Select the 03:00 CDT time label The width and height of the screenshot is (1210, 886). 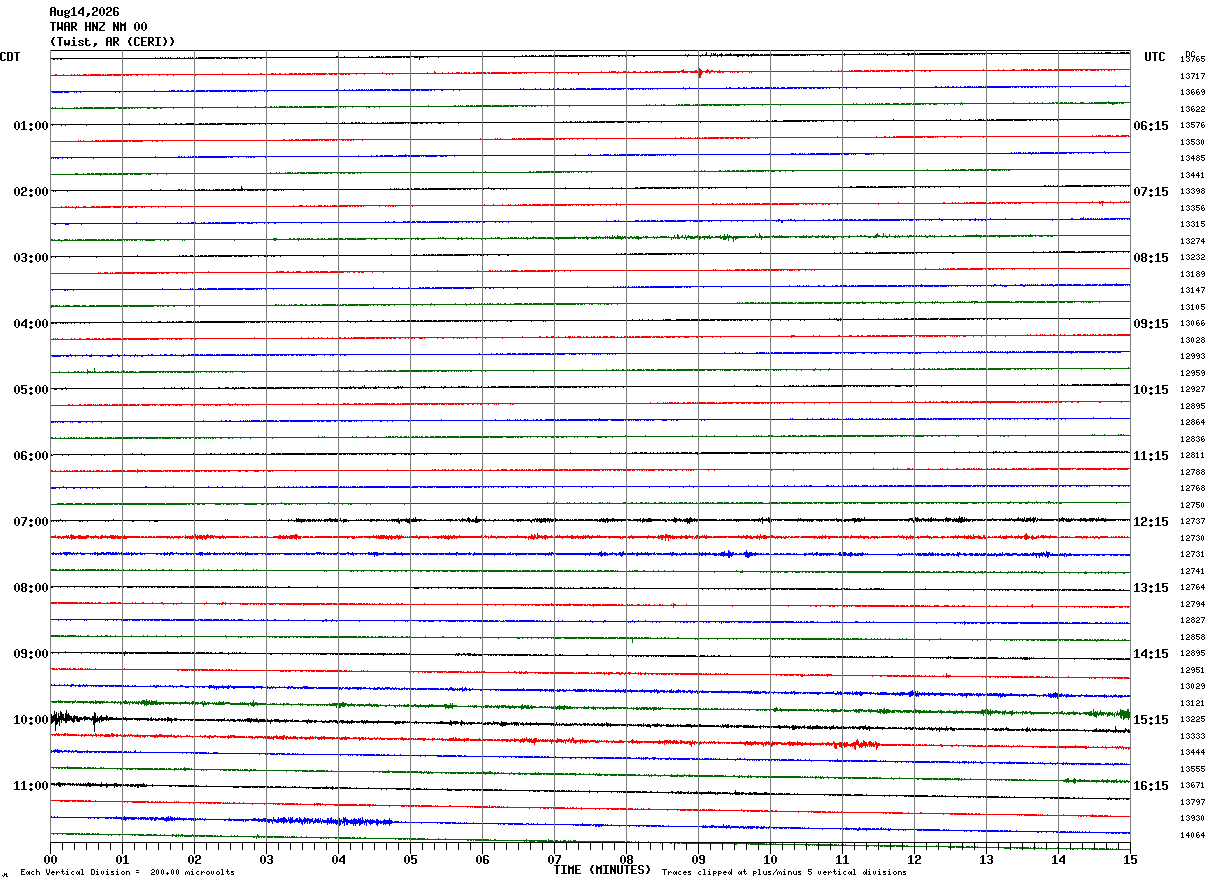[31, 258]
